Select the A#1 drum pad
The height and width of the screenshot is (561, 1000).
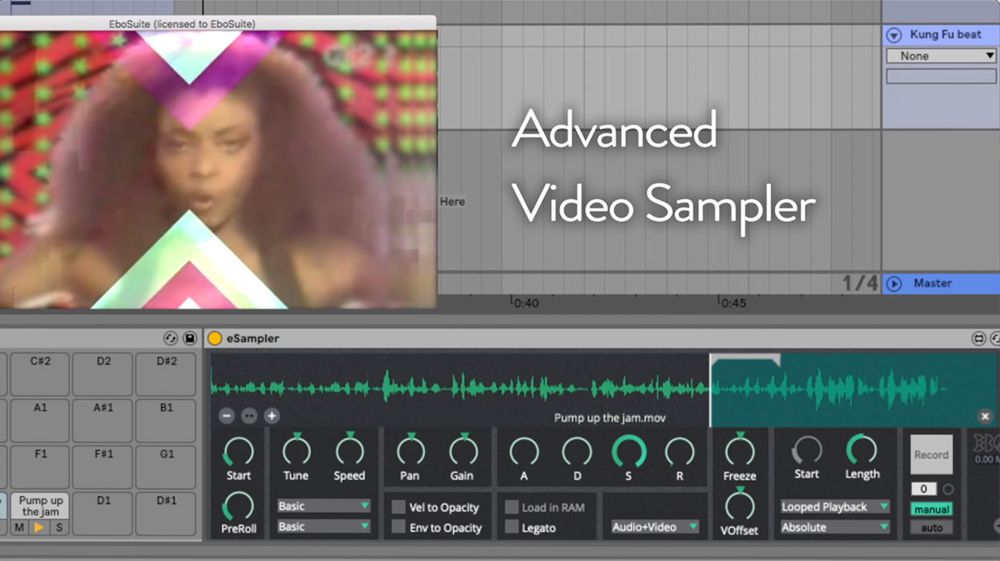pos(103,420)
